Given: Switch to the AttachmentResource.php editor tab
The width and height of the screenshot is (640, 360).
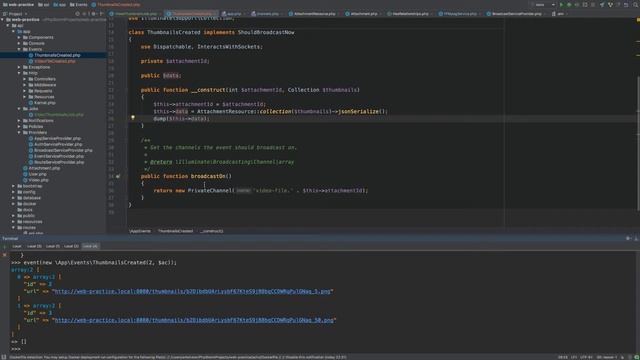Looking at the screenshot, I should pyautogui.click(x=314, y=14).
